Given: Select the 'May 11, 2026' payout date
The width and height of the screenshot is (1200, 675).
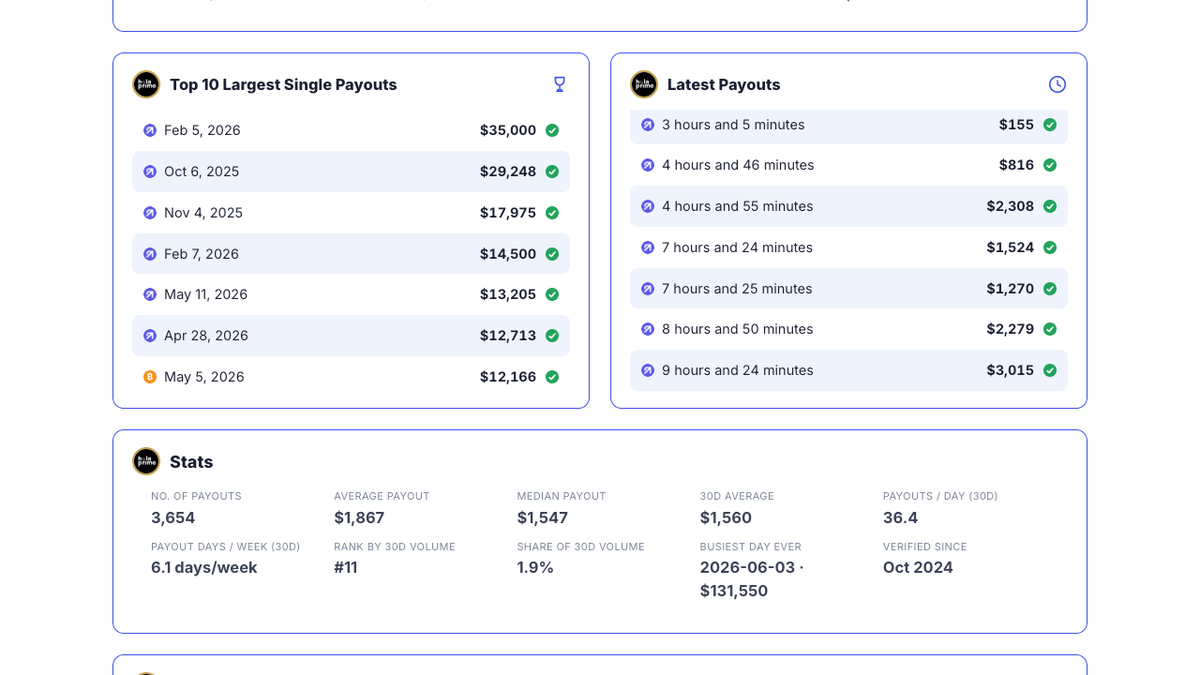Looking at the screenshot, I should (x=206, y=294).
